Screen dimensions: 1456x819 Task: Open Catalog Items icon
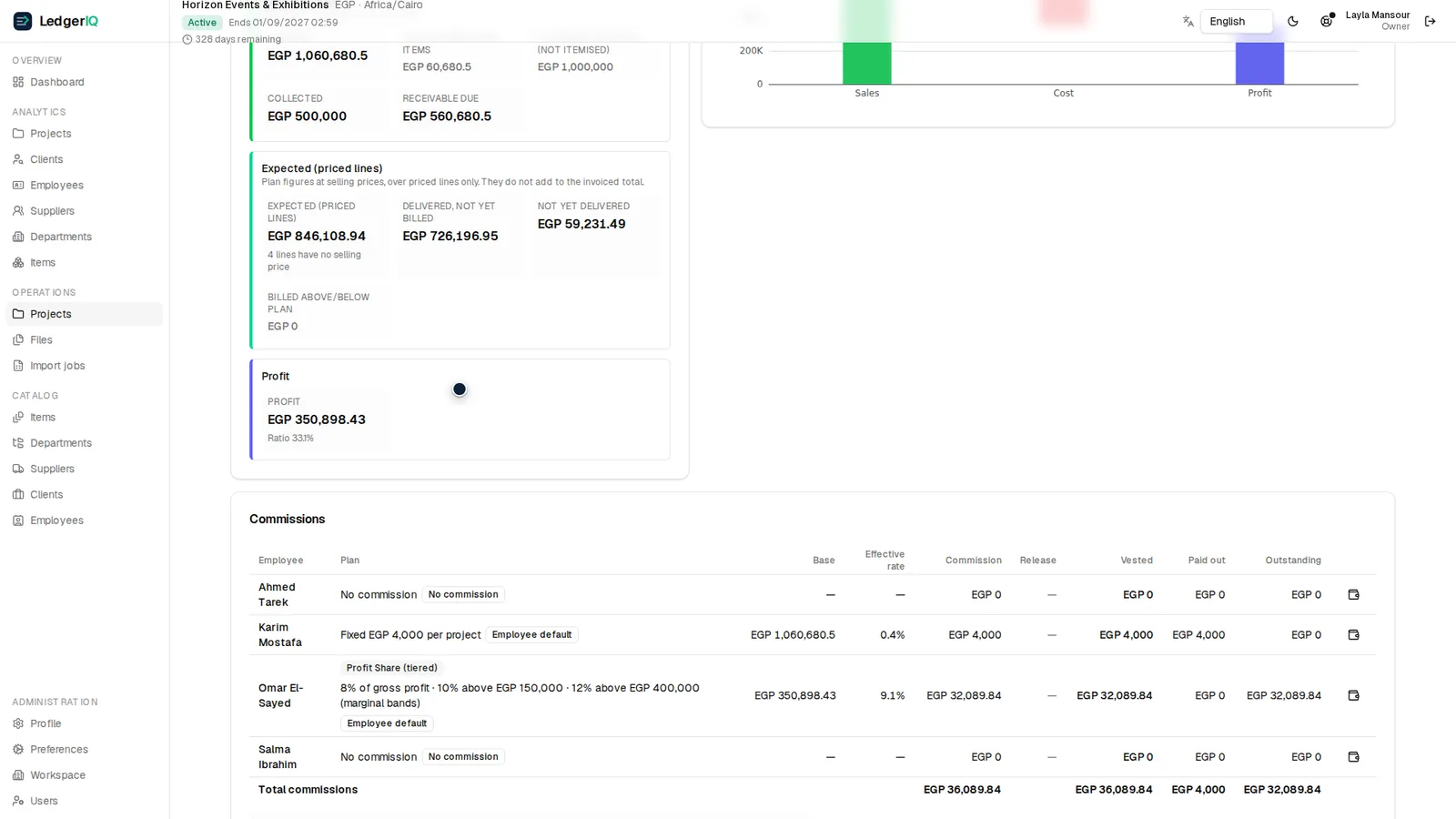pyautogui.click(x=18, y=418)
